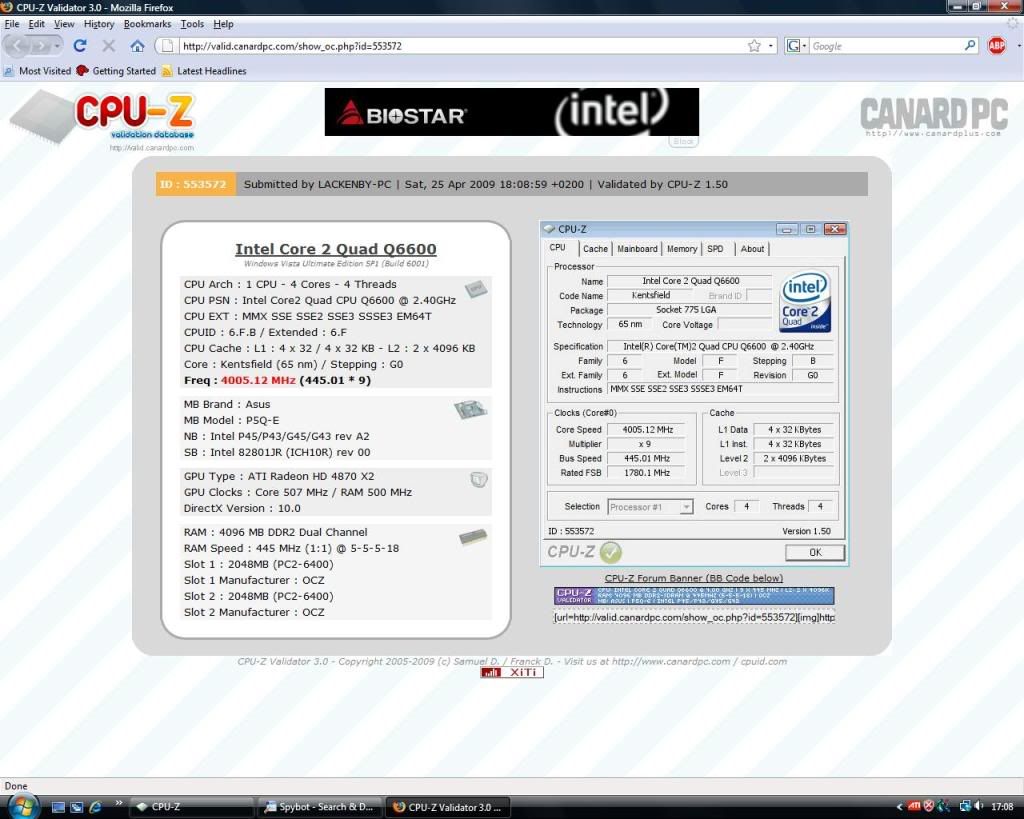The width and height of the screenshot is (1024, 819).
Task: Open the Edit menu
Action: pos(37,24)
